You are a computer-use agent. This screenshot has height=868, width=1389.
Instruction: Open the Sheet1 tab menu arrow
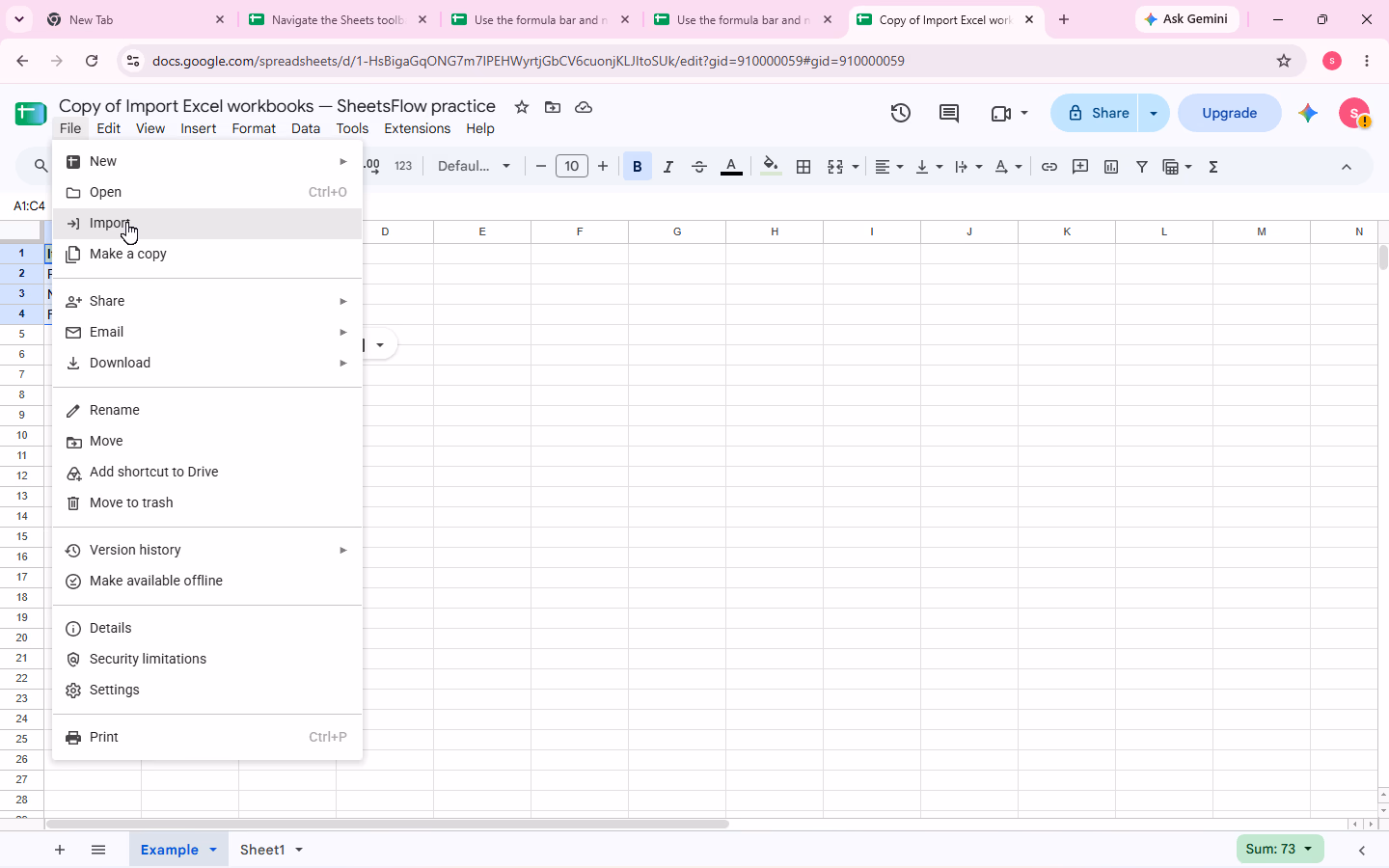(x=299, y=850)
